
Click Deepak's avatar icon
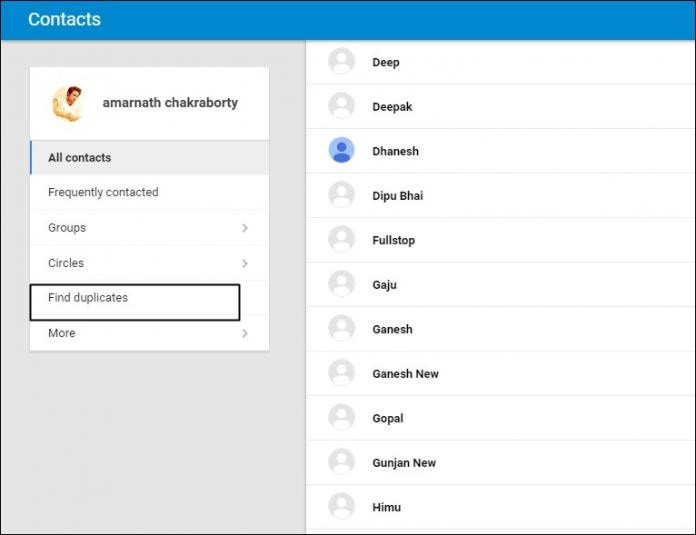tap(341, 106)
